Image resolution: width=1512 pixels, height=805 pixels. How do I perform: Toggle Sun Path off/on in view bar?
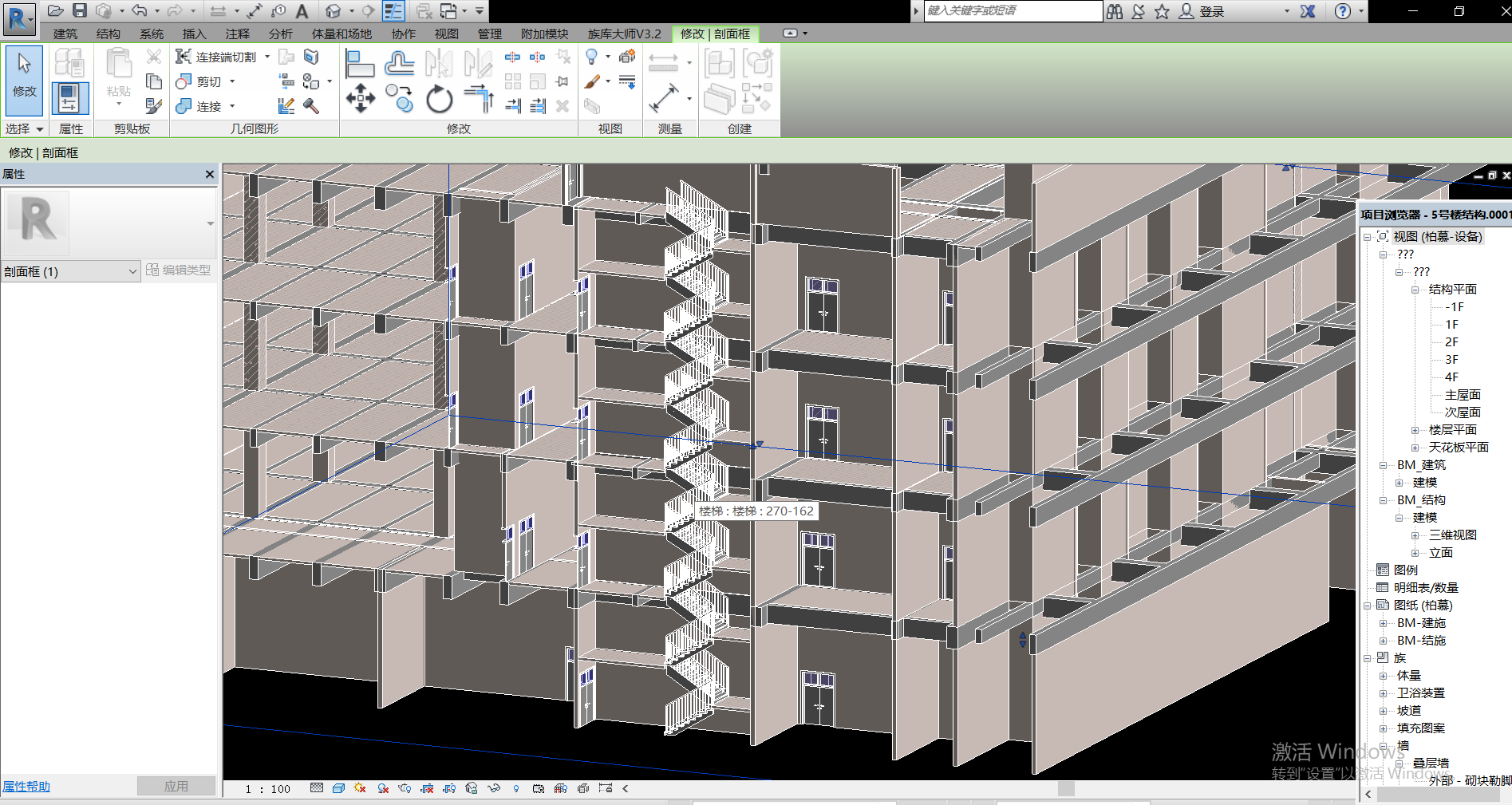point(360,788)
